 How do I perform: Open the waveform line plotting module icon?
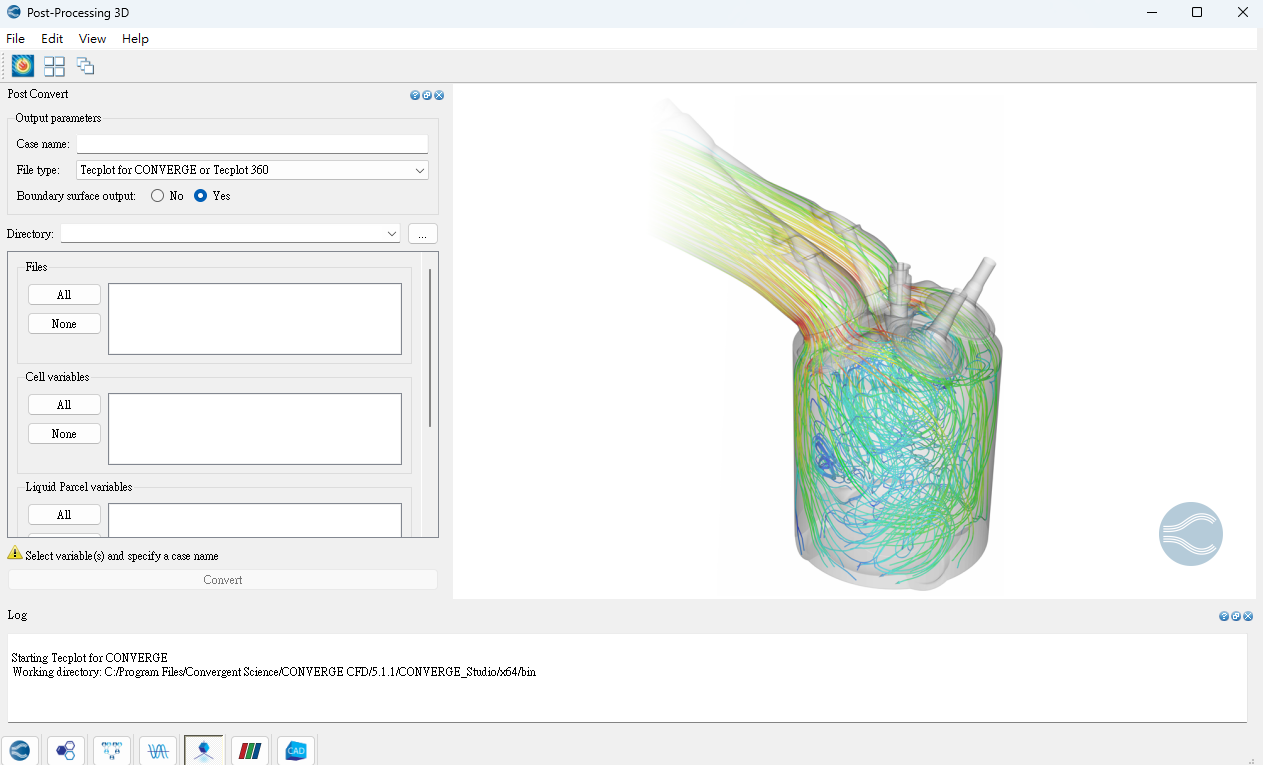click(x=158, y=750)
